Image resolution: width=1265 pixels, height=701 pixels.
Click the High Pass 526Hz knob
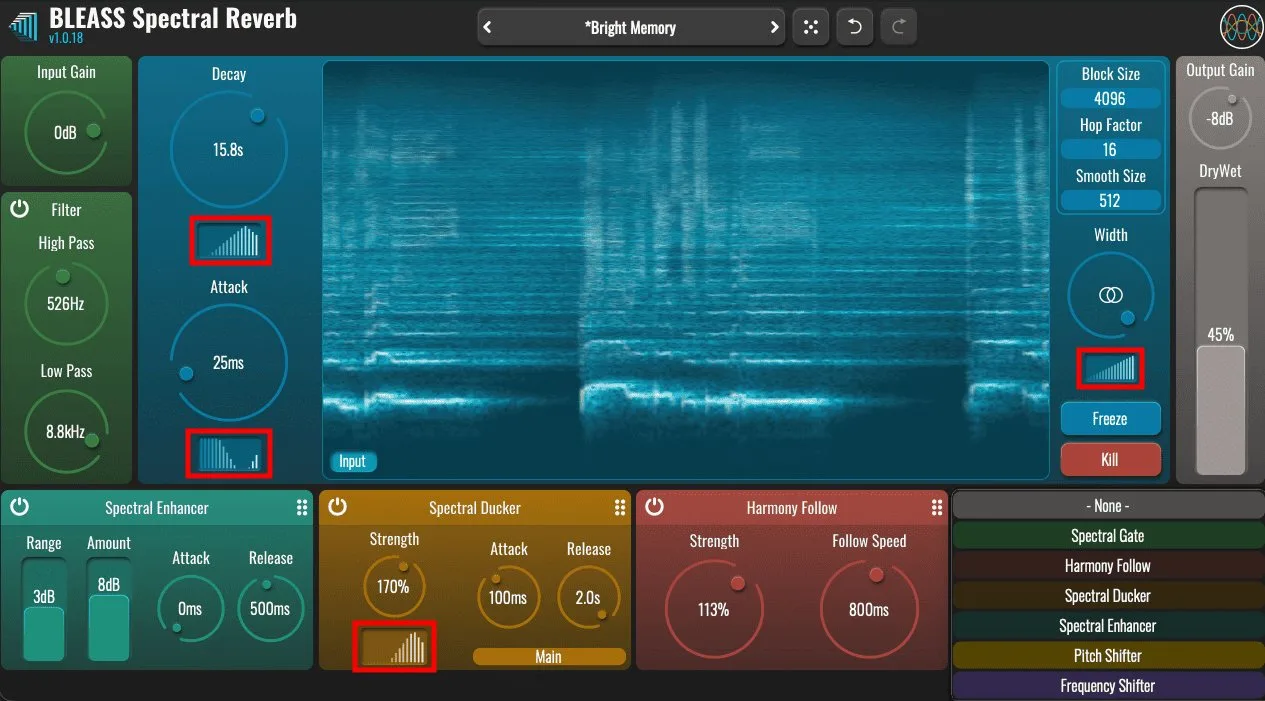tap(66, 303)
